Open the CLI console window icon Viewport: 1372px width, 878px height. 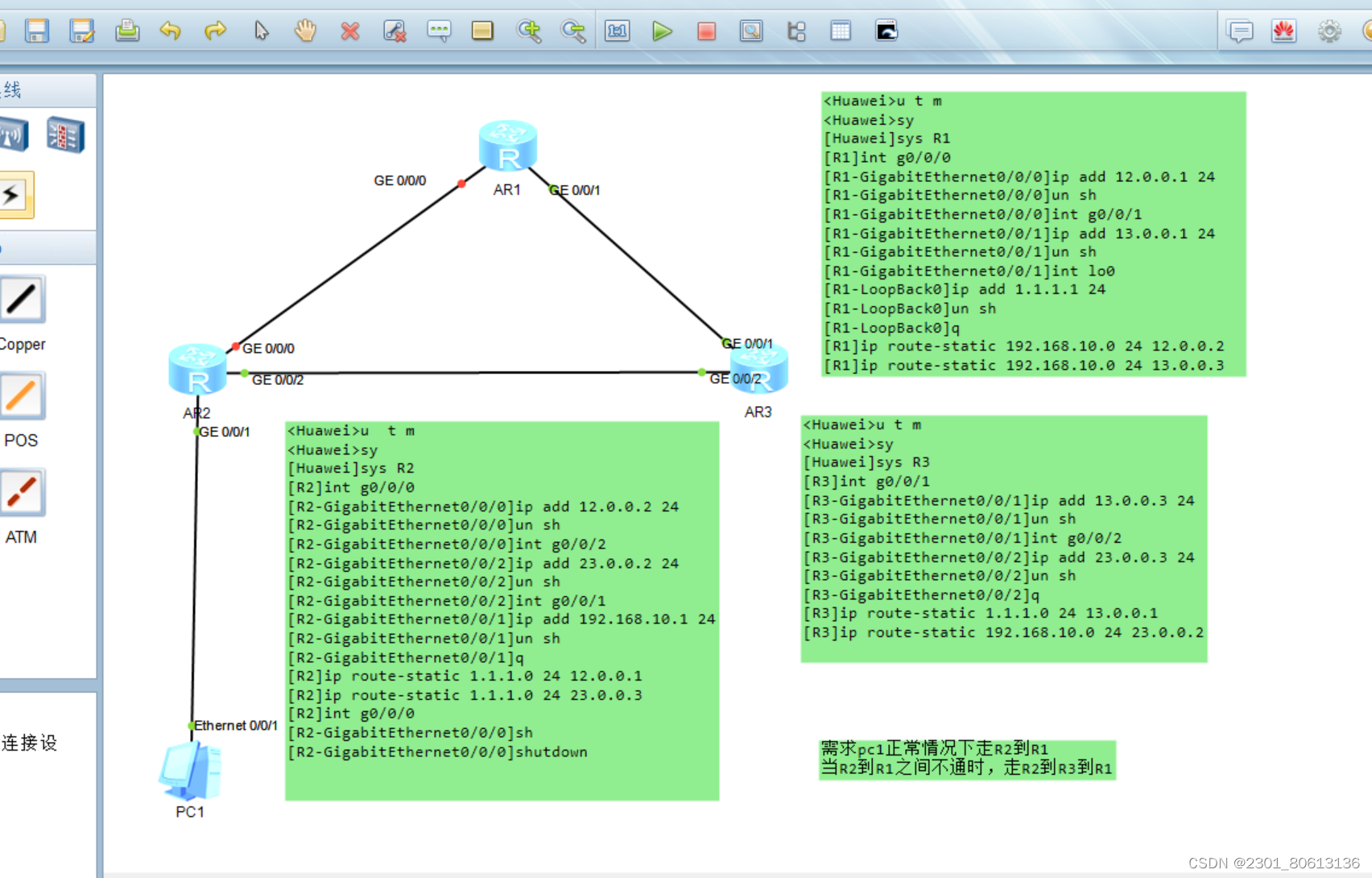coord(886,31)
